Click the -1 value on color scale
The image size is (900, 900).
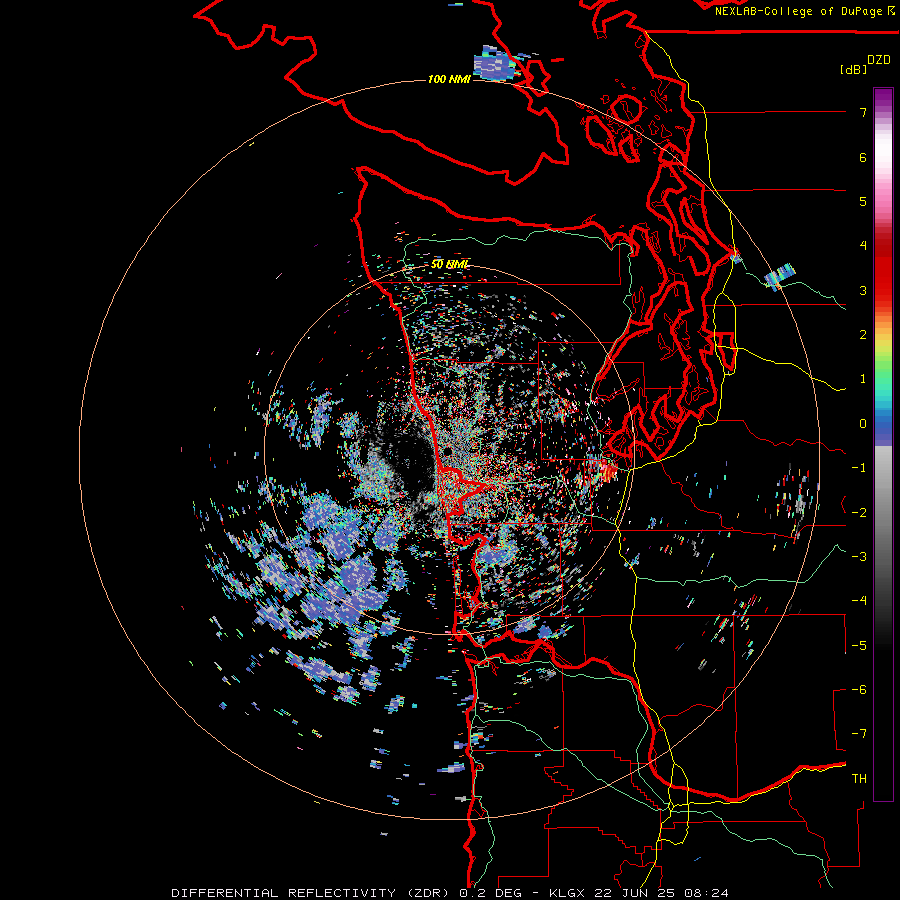(859, 468)
